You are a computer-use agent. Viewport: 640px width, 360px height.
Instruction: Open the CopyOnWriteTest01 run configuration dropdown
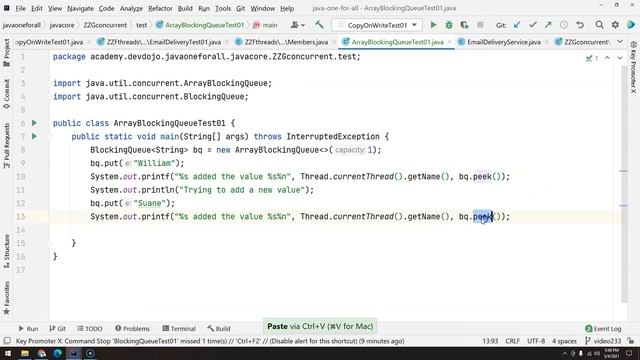pos(376,25)
